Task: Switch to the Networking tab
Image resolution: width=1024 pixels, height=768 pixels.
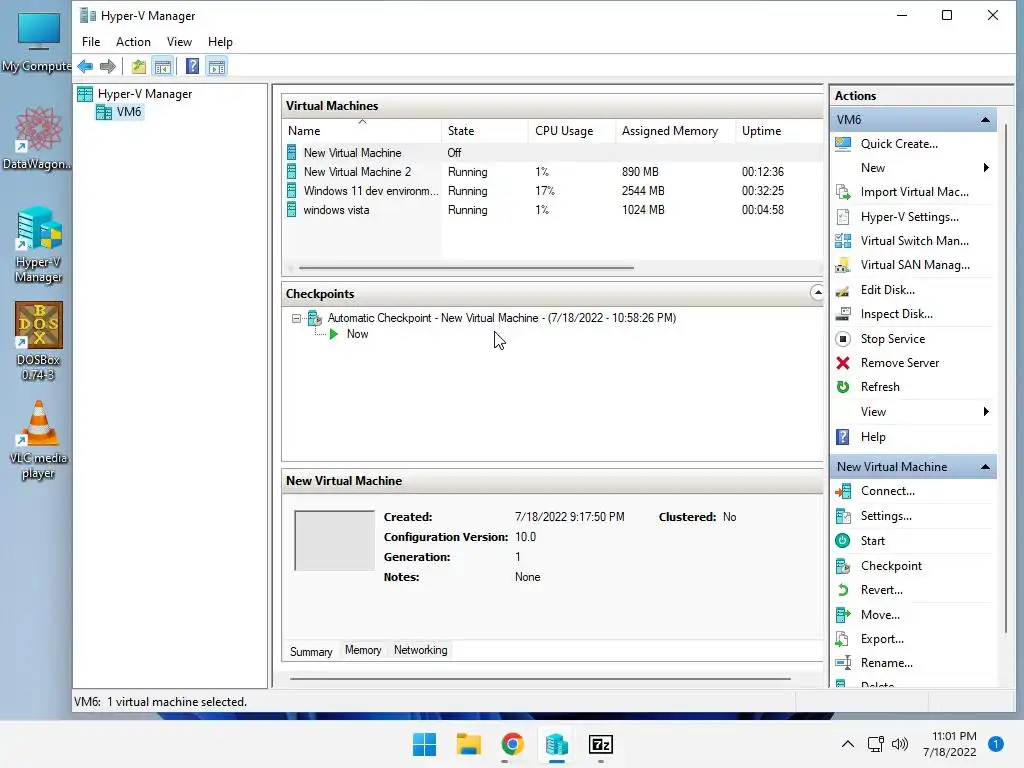Action: click(x=421, y=650)
